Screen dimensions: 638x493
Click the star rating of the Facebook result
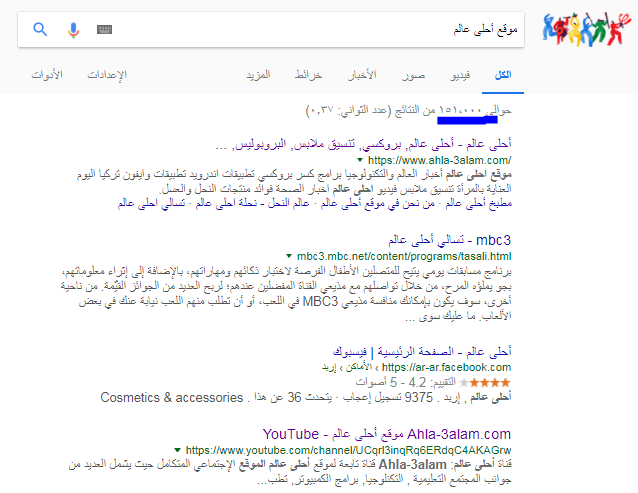point(484,383)
